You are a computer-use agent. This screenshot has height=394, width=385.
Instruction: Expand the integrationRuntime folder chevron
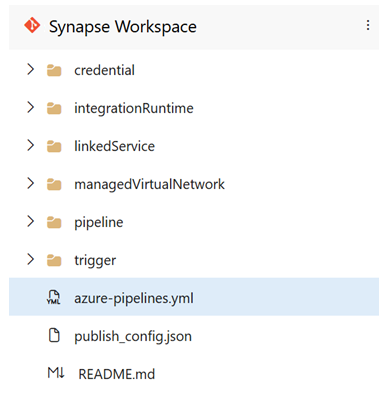pyautogui.click(x=31, y=107)
